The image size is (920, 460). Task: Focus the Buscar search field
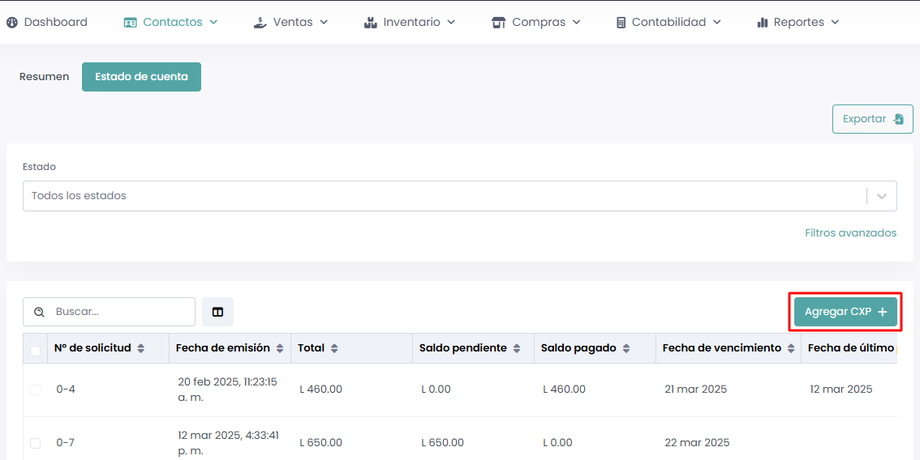coord(120,312)
